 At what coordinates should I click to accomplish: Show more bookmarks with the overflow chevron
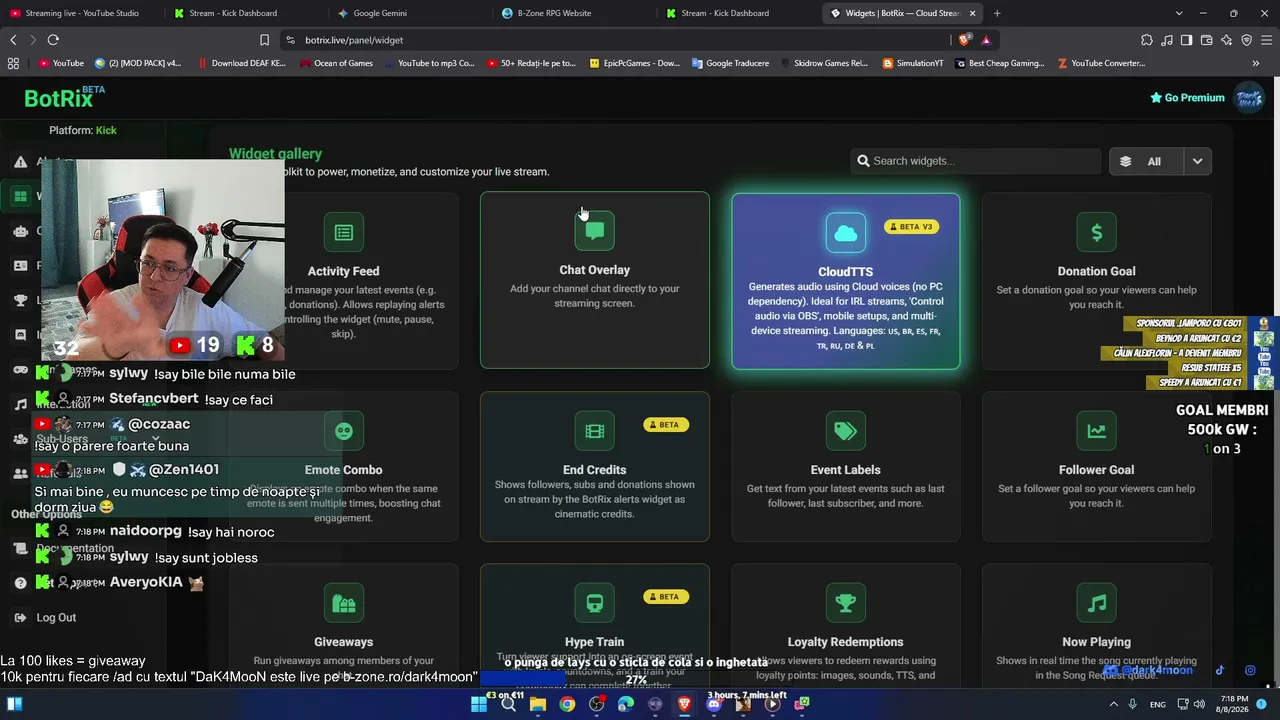coord(1255,63)
